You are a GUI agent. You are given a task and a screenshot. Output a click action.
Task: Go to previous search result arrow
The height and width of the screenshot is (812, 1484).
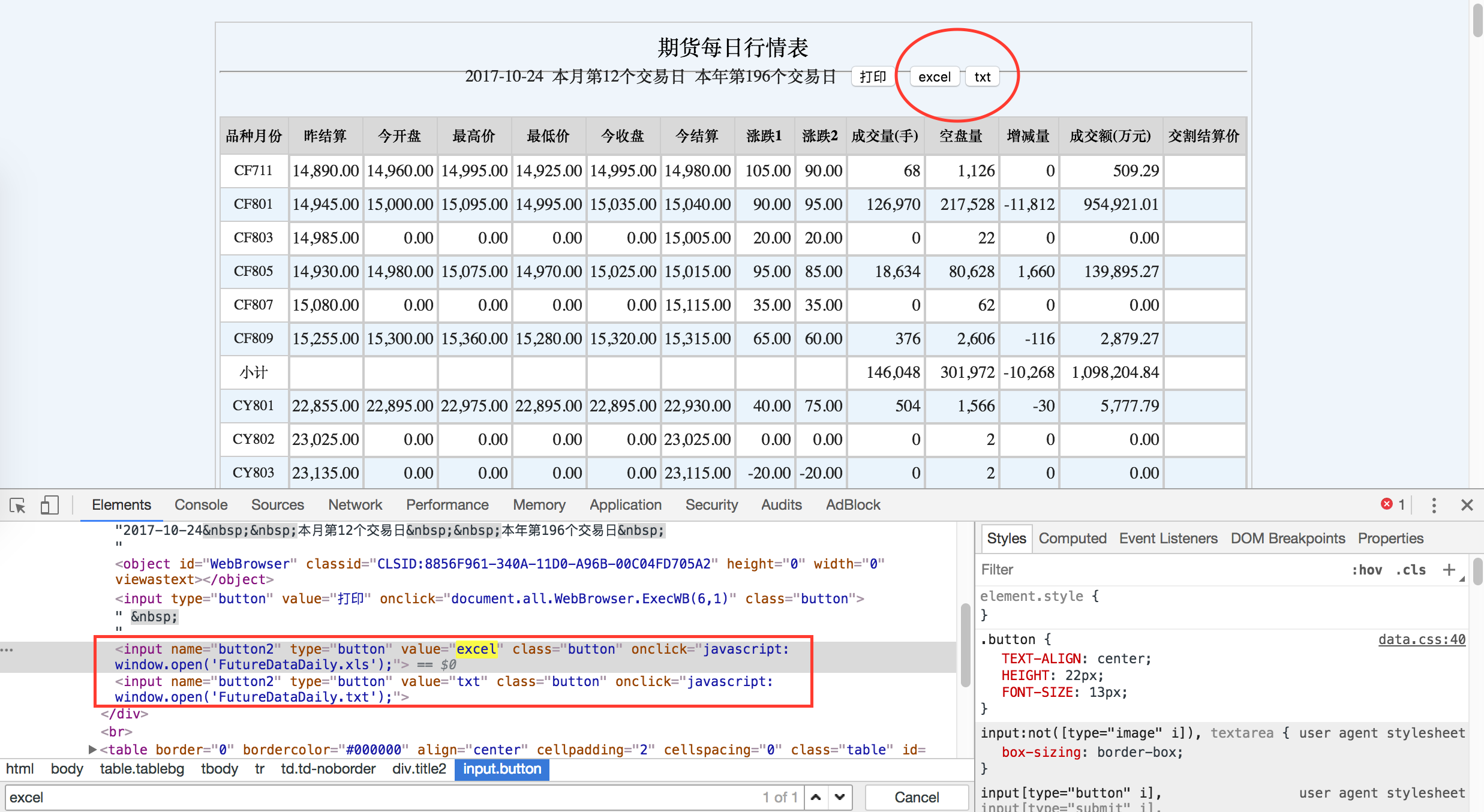pos(816,797)
